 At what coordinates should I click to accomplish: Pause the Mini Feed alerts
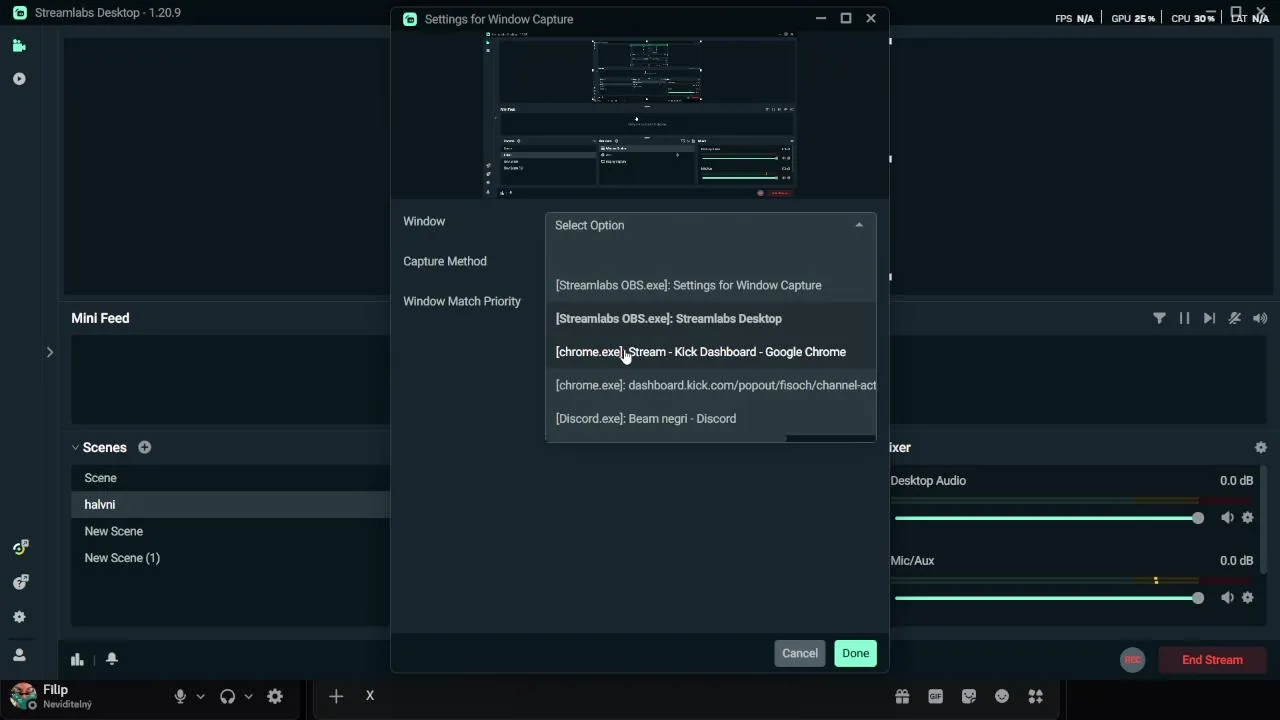coord(1184,318)
